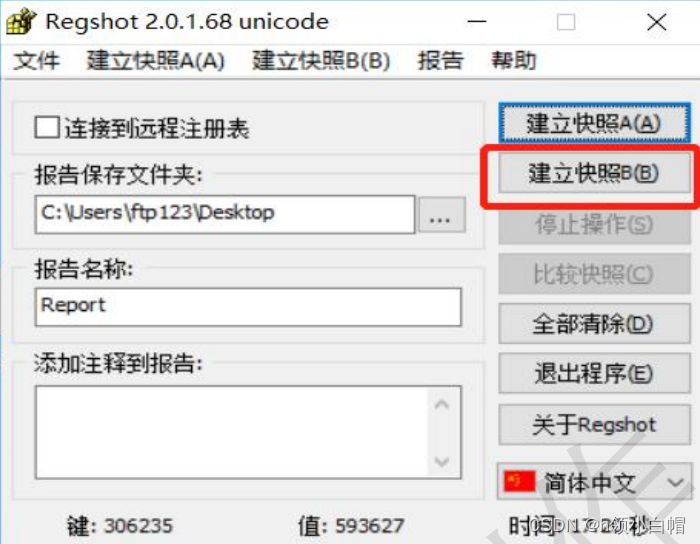Click the browse folder "..." button

(x=442, y=215)
